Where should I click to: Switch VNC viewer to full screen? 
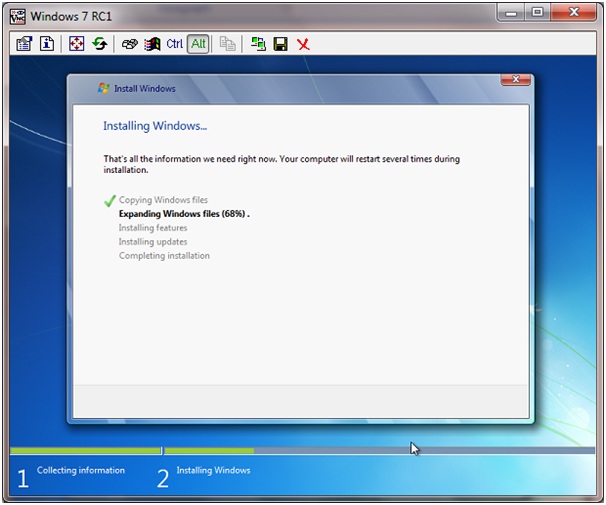click(x=76, y=44)
